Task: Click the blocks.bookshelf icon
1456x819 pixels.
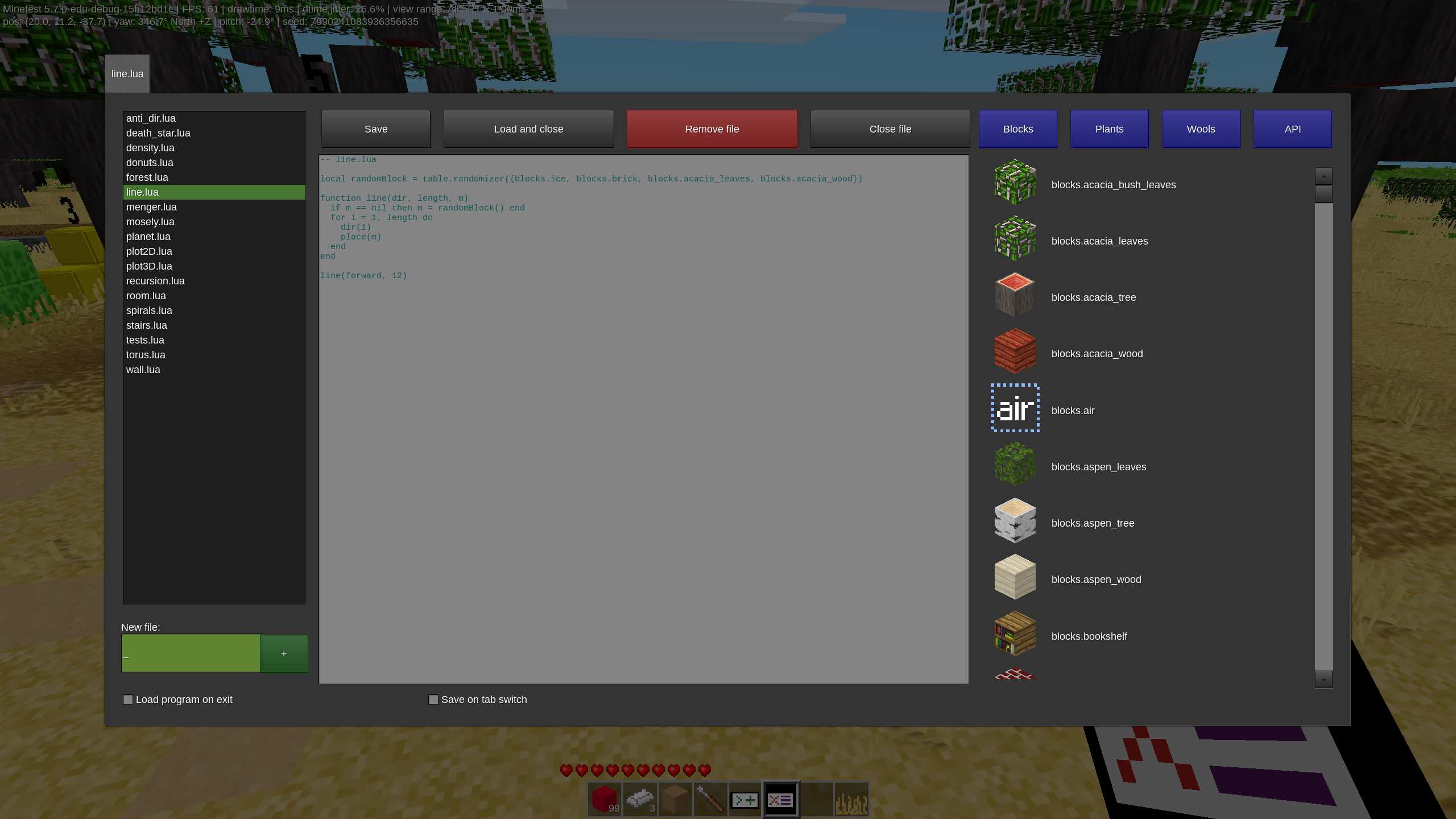Action: [1014, 635]
